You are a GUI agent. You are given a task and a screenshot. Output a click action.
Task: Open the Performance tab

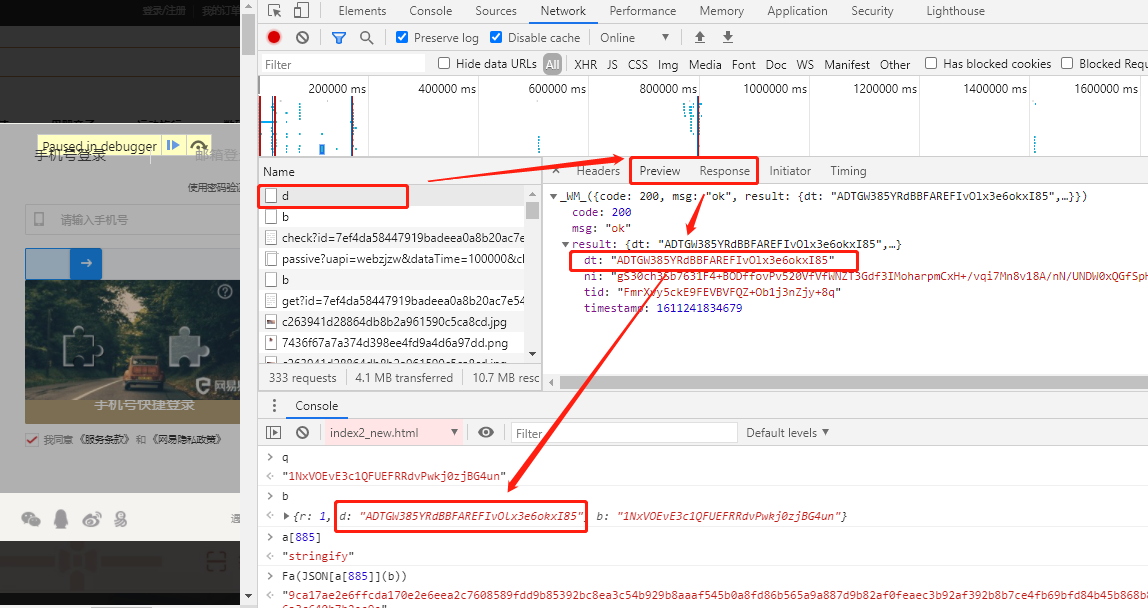click(x=643, y=11)
